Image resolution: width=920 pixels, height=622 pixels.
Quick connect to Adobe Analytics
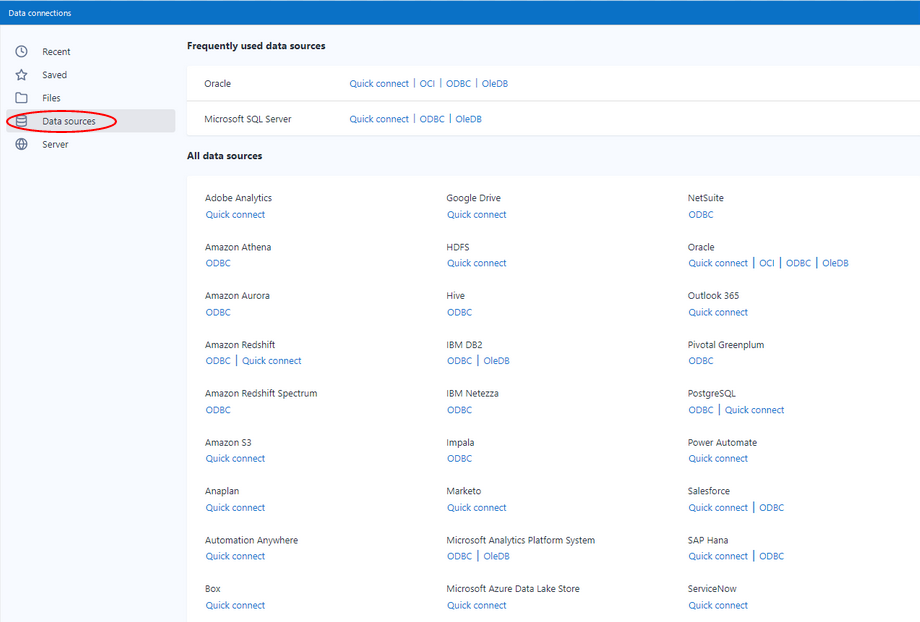pyautogui.click(x=235, y=214)
